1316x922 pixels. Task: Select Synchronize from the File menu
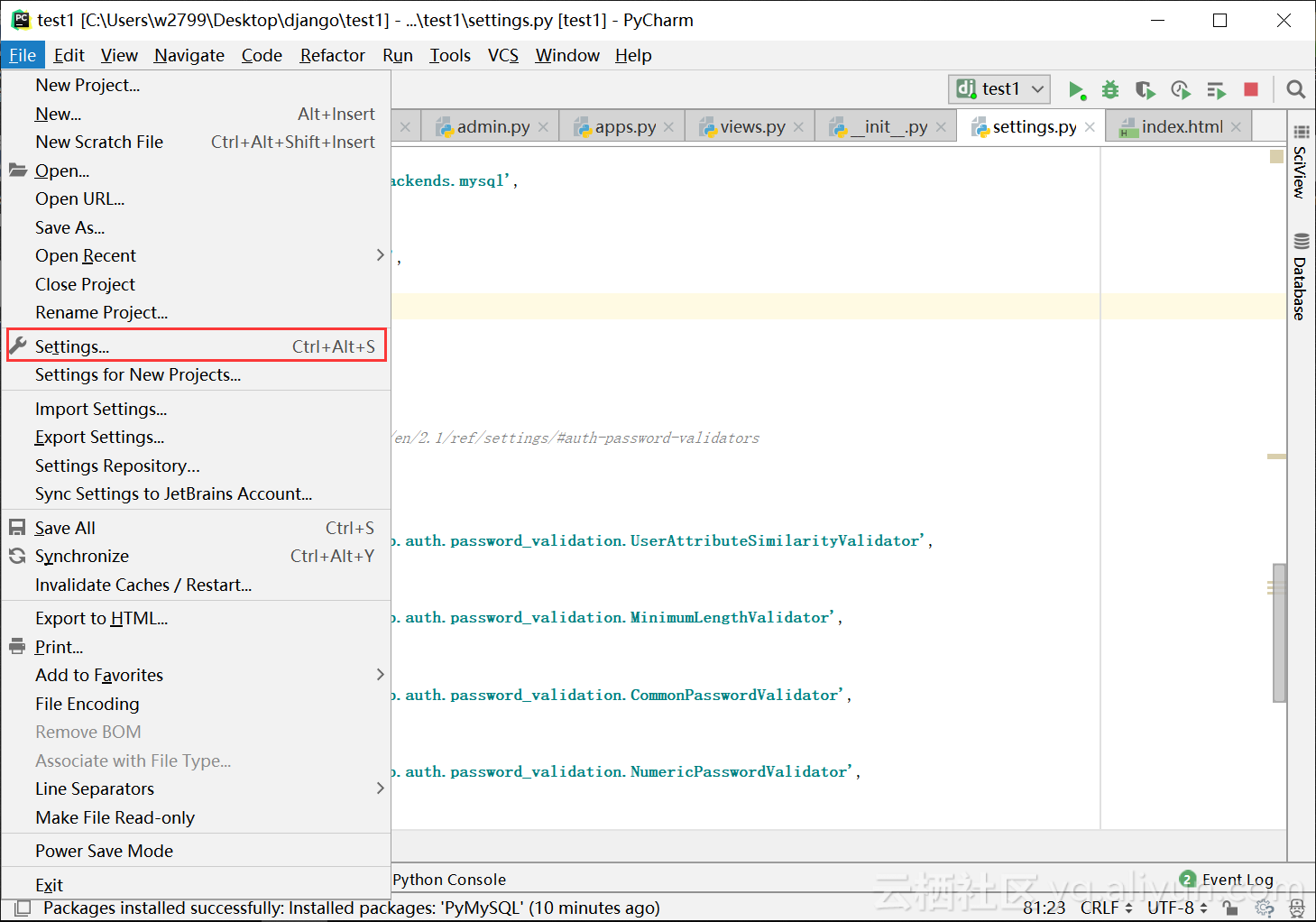click(197, 556)
